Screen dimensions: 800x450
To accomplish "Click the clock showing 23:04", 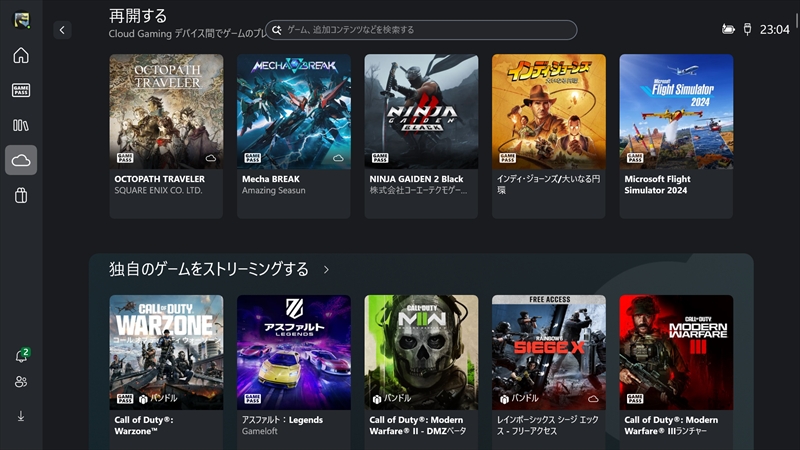I will click(774, 30).
